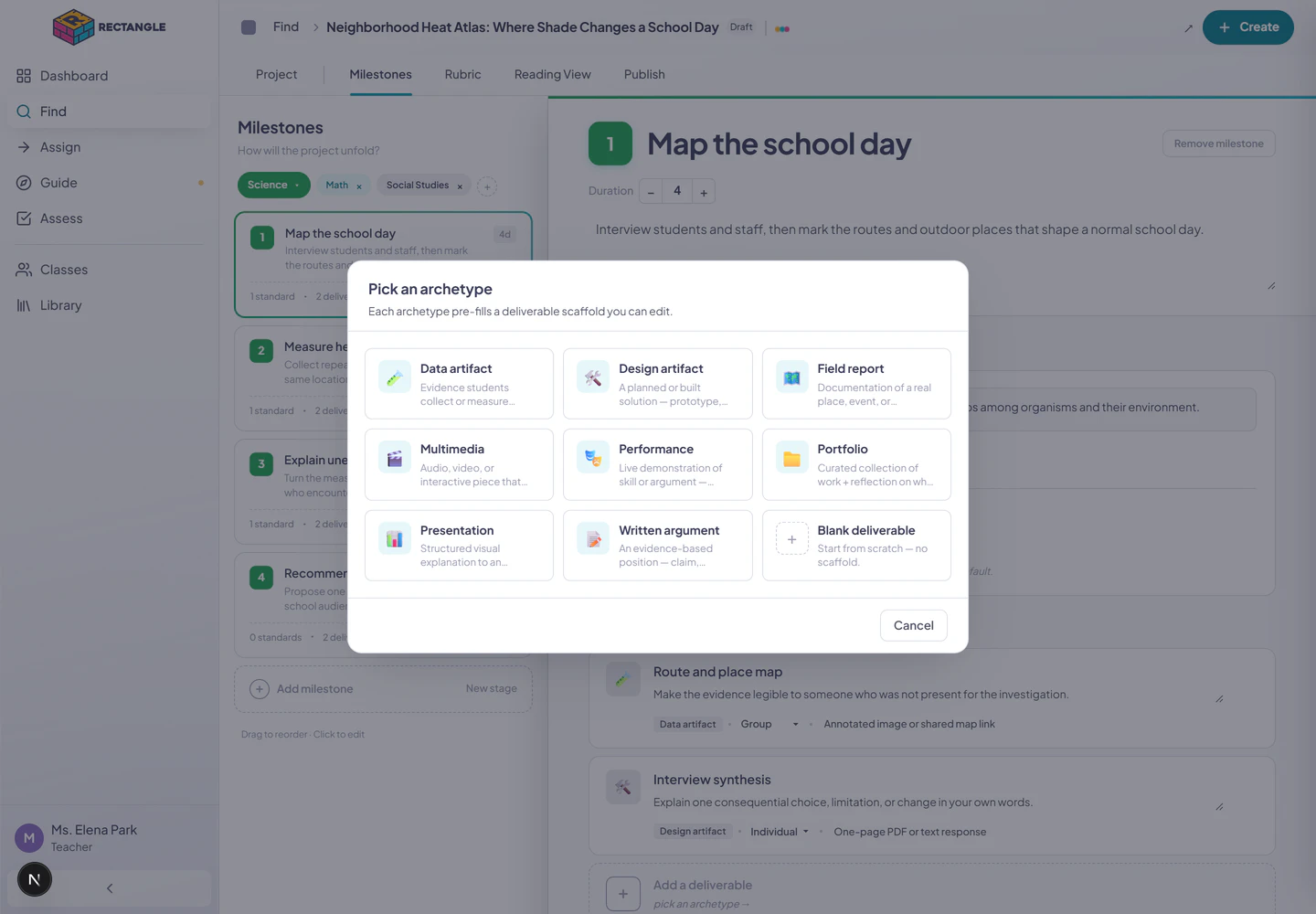This screenshot has width=1316, height=914.
Task: Click the square icon beside Find breadcrumb
Action: pyautogui.click(x=249, y=27)
